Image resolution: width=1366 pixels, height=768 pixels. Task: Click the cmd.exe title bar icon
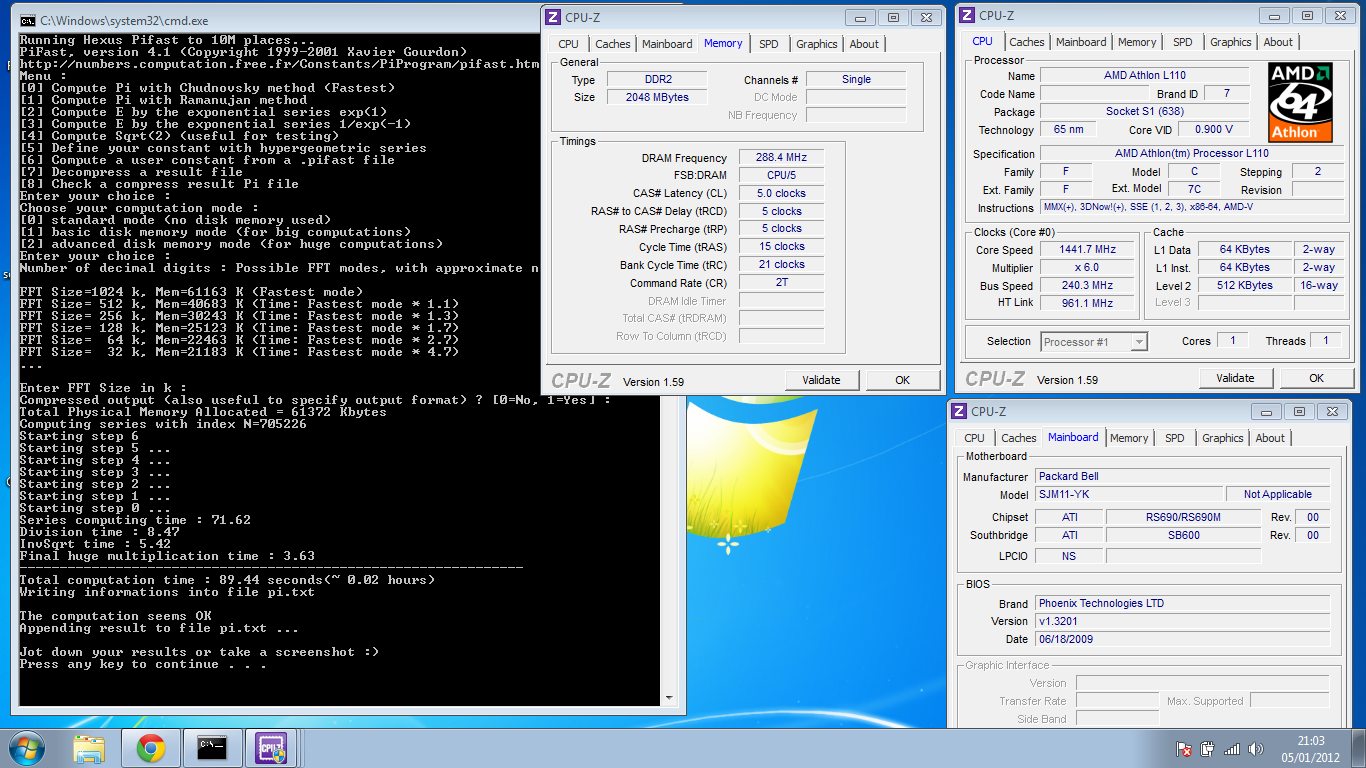[x=28, y=20]
